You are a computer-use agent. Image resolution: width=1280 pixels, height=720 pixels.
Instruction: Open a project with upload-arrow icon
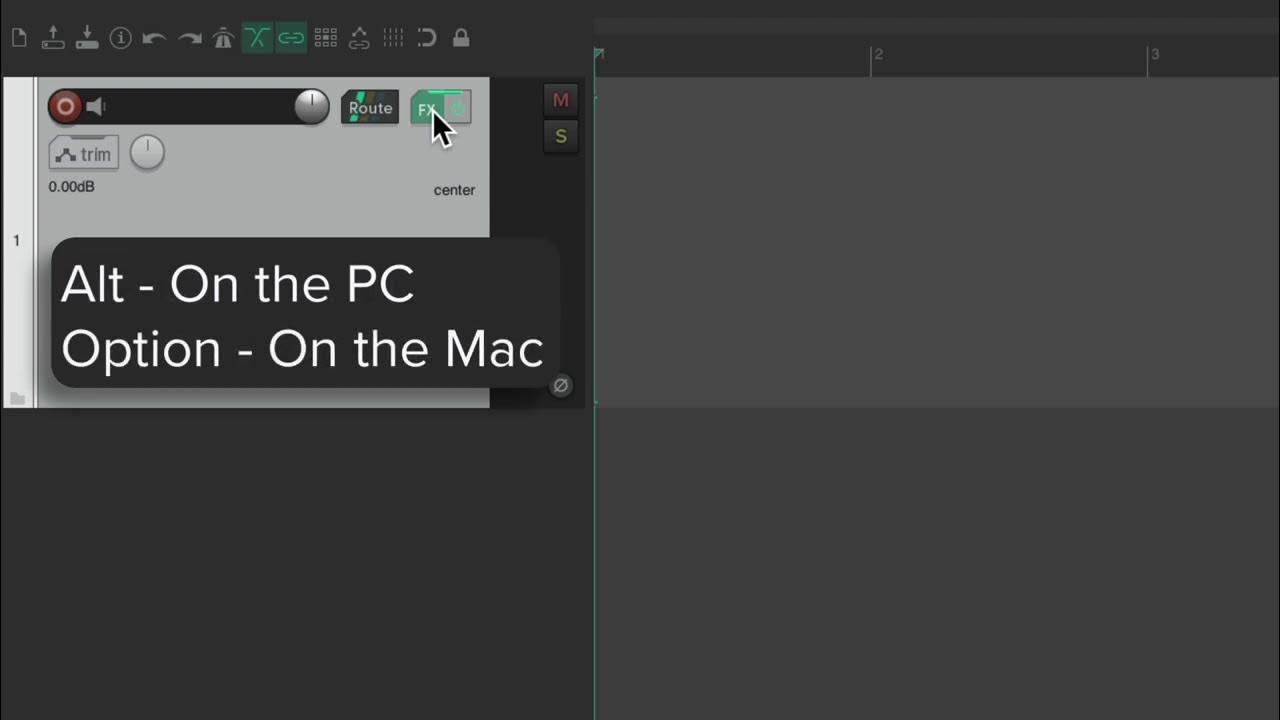click(53, 38)
